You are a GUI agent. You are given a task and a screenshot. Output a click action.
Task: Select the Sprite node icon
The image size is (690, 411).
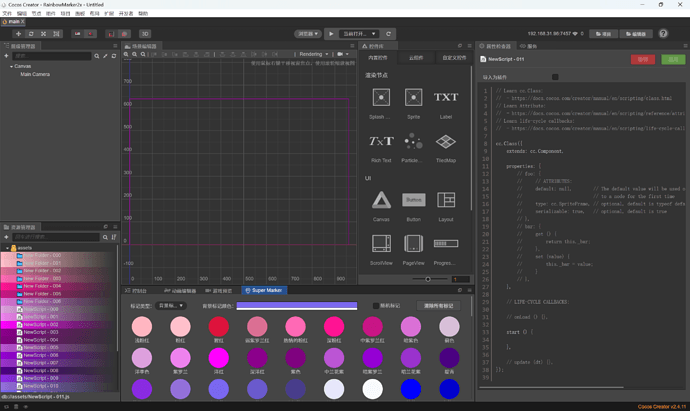click(413, 97)
